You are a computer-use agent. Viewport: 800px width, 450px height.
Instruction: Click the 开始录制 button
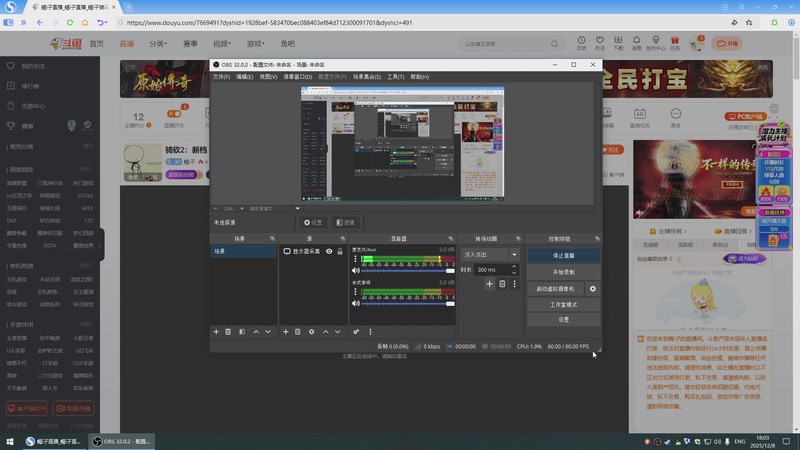[x=563, y=271]
